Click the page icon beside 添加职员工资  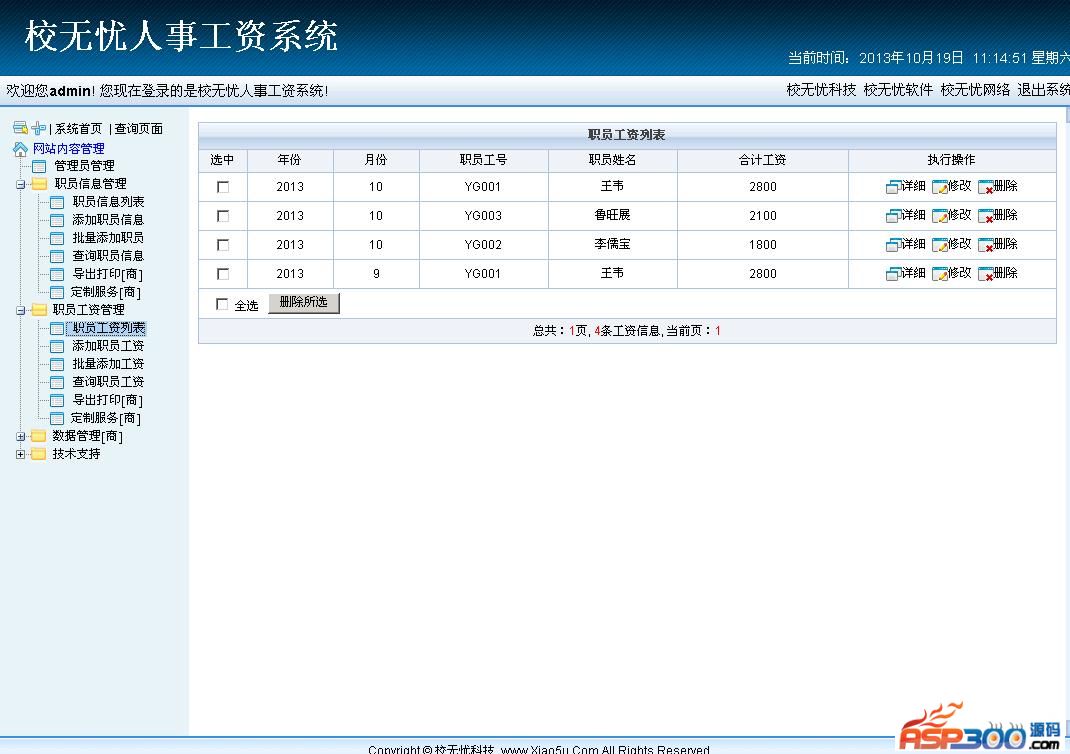(57, 347)
